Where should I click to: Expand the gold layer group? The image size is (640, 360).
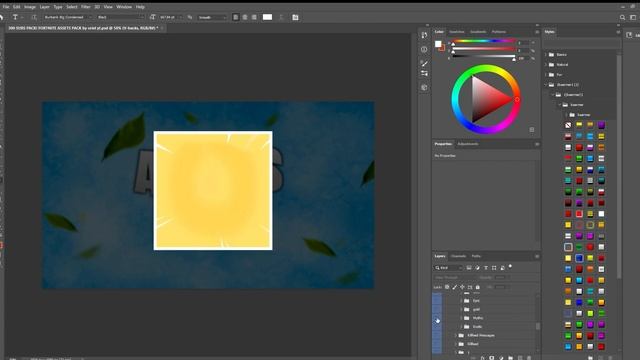[462, 309]
